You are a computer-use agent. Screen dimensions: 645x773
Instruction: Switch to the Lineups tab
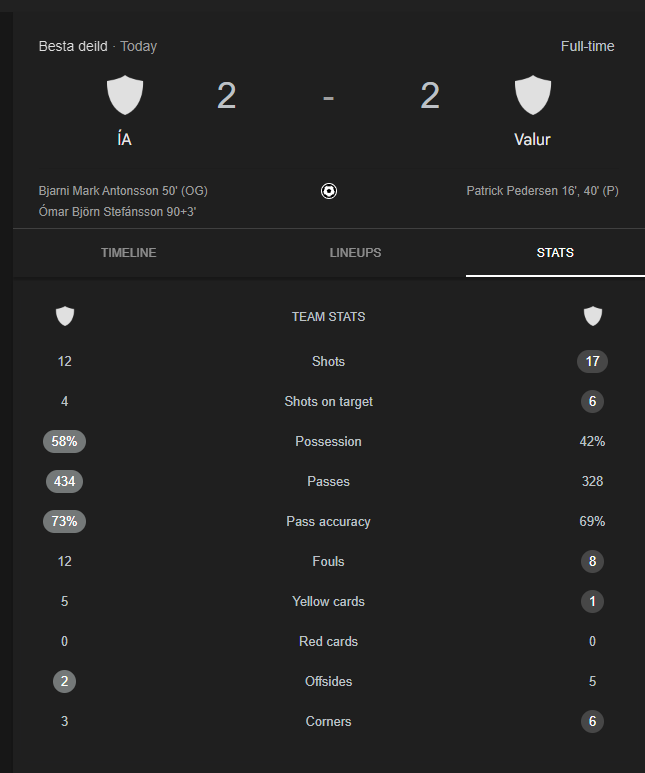click(x=355, y=253)
